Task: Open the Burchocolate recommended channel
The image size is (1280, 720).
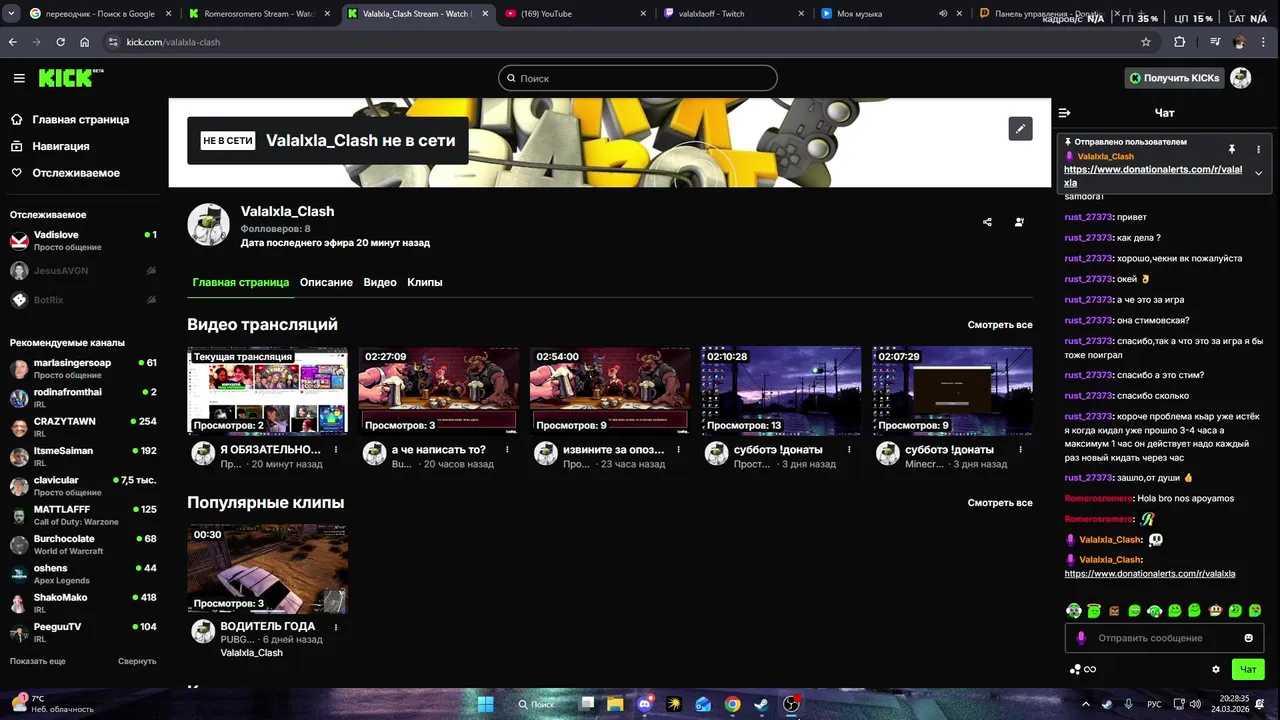Action: point(83,544)
